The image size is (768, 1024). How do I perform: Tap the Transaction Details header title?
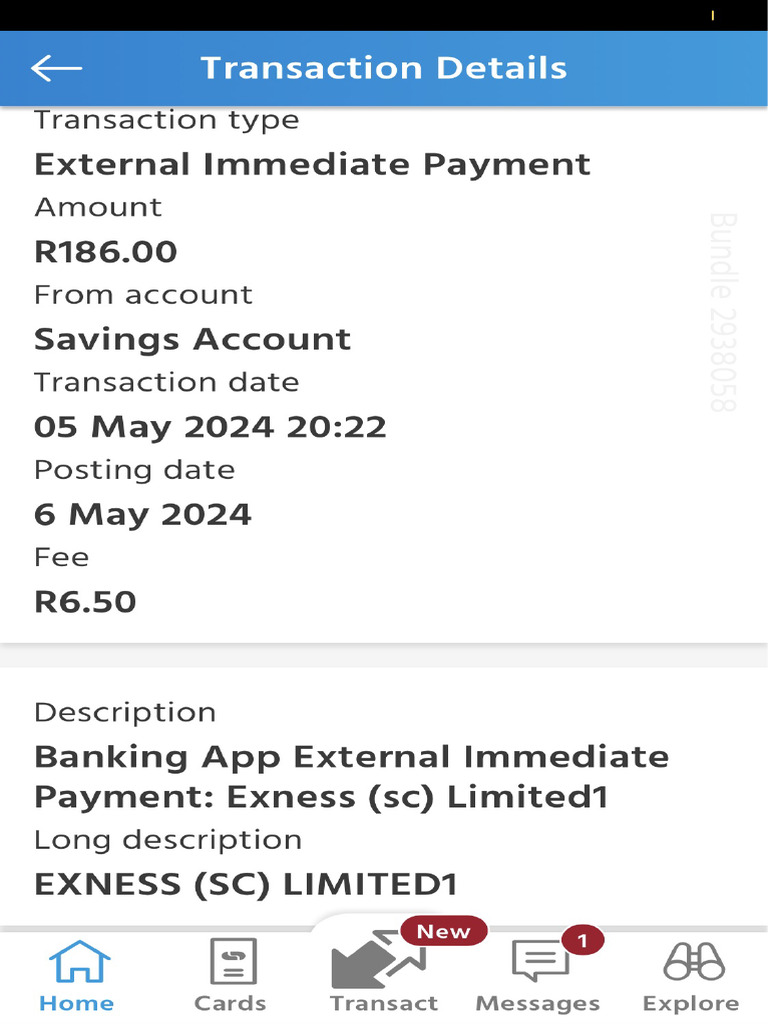383,68
